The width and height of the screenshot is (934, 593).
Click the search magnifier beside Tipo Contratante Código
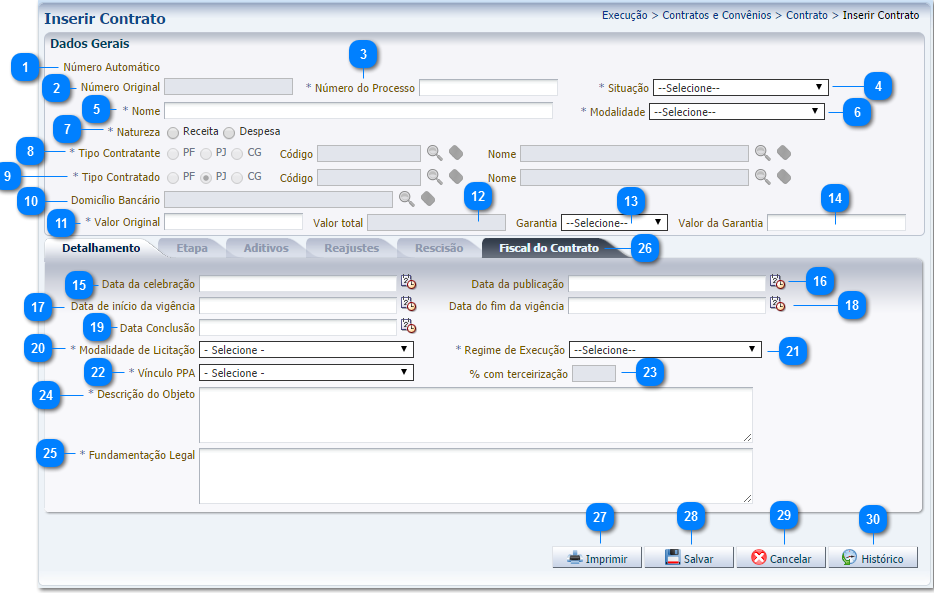[434, 153]
